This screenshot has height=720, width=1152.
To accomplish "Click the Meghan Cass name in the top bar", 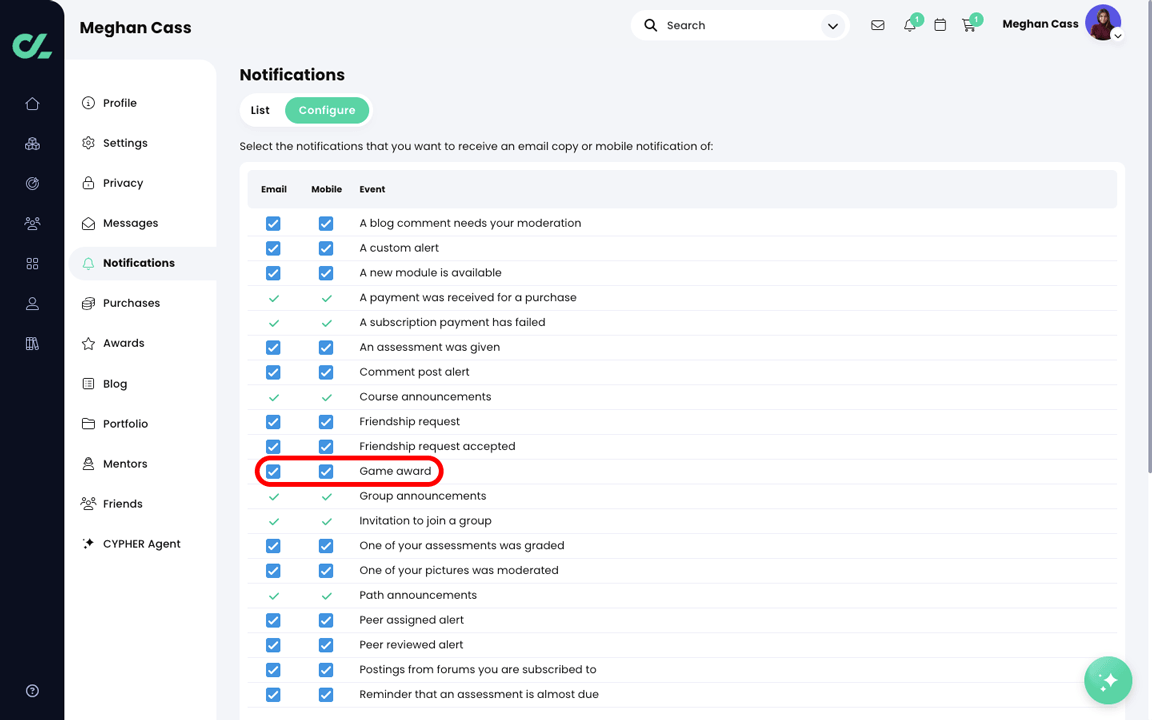I will click(x=1040, y=24).
